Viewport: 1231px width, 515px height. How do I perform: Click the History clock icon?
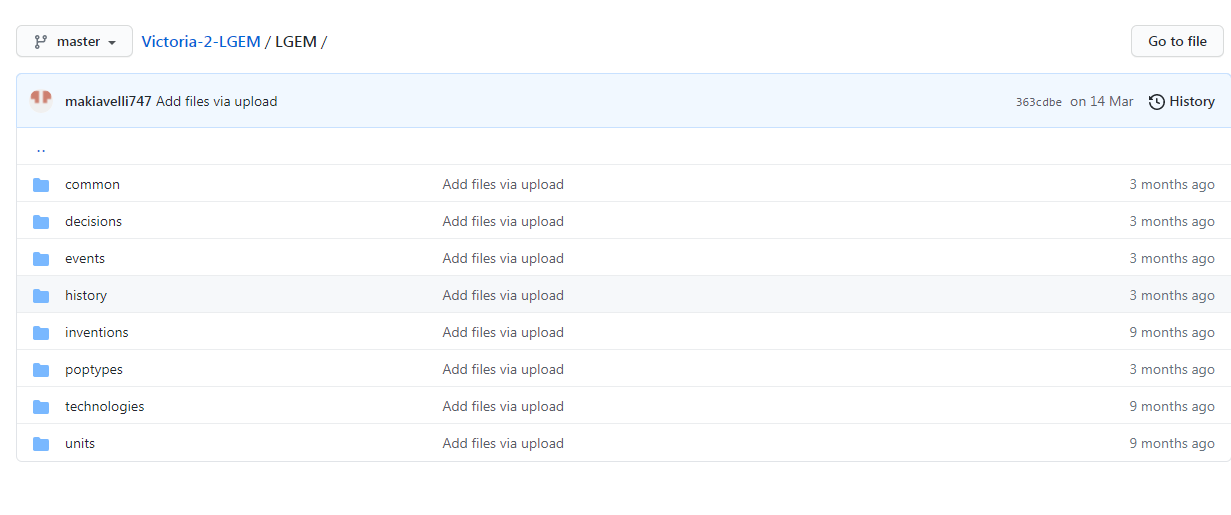click(x=1157, y=101)
